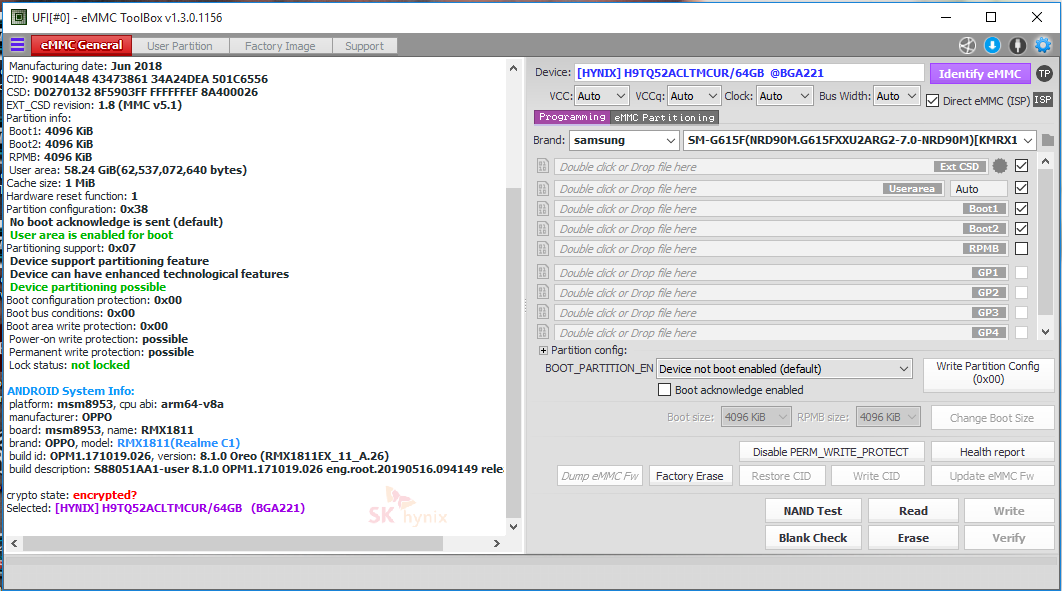Click the blue download arrow icon
The image size is (1062, 591).
pos(992,45)
